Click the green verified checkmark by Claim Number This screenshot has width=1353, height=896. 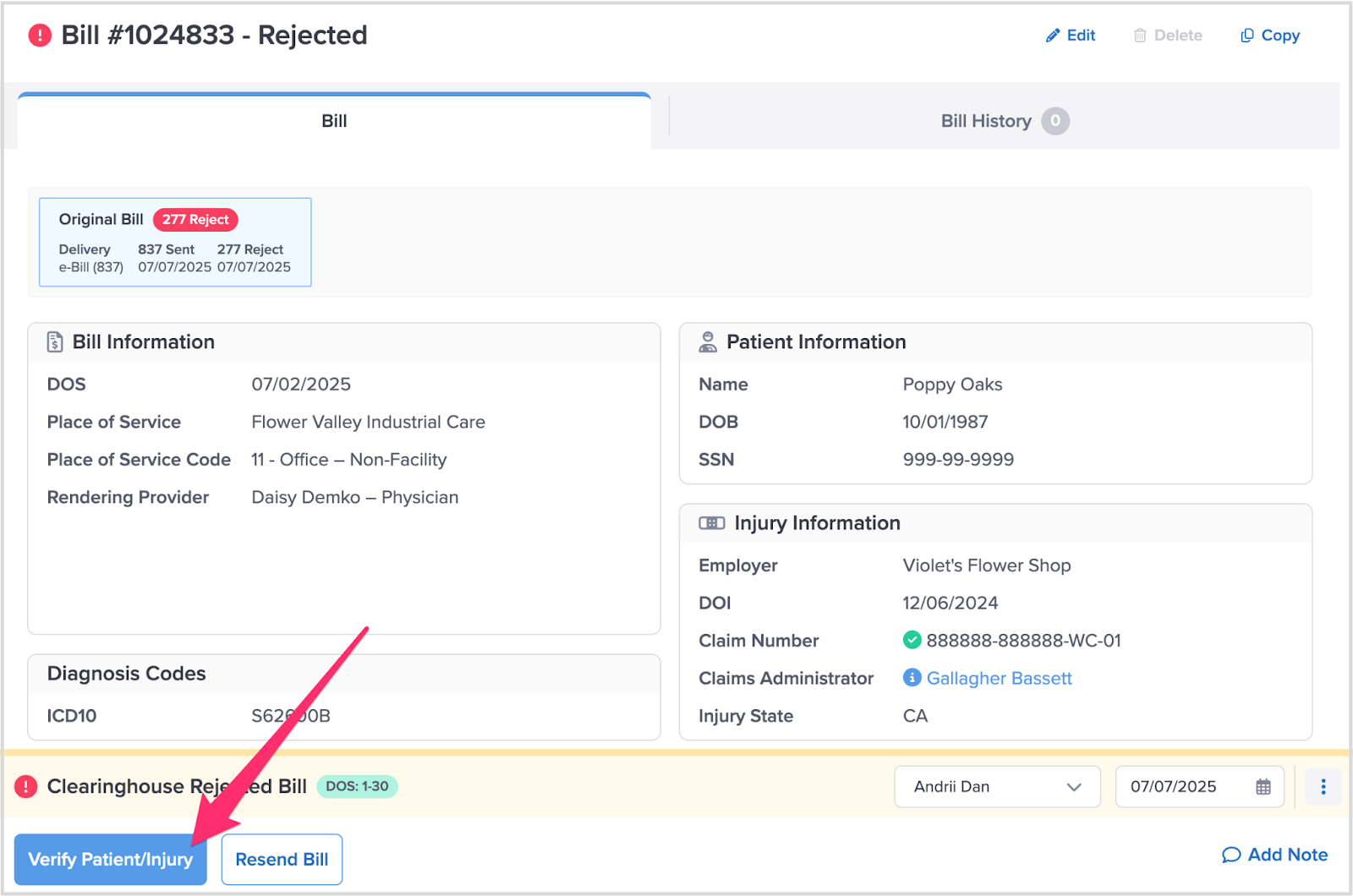[x=912, y=640]
